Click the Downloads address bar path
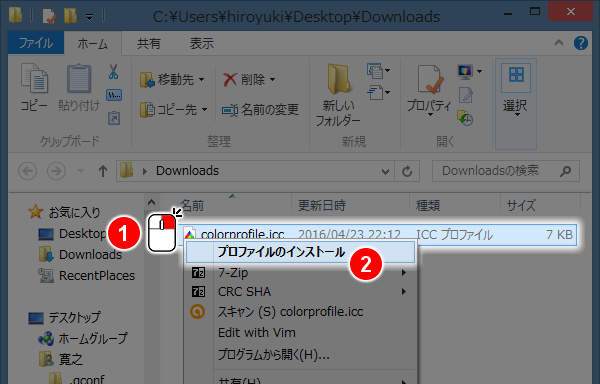 pyautogui.click(x=188, y=171)
